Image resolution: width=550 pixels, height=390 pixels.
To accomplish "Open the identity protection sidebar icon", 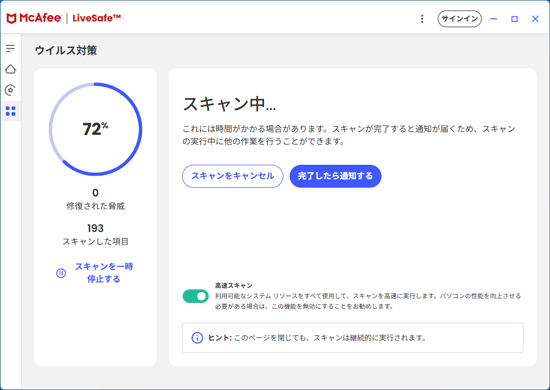I will pos(11,90).
